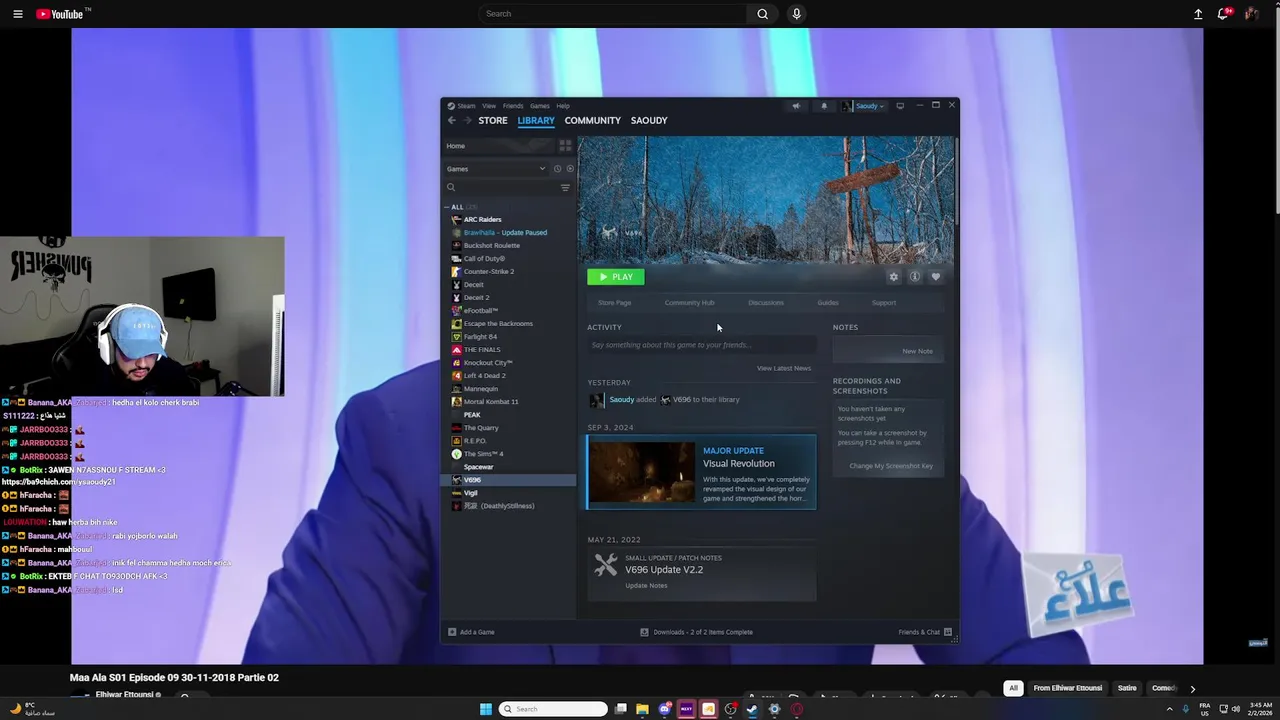
Task: Open the Windows Start button
Action: point(486,709)
